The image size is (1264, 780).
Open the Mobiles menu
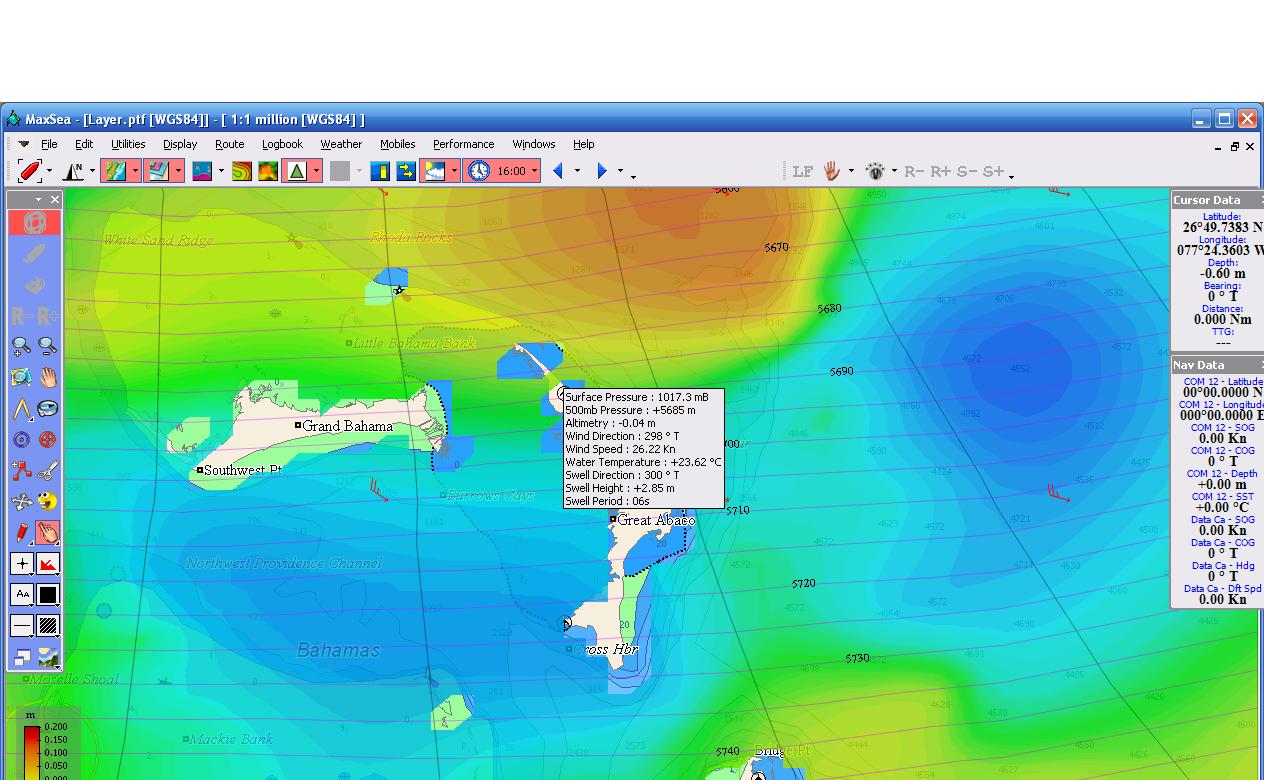397,144
